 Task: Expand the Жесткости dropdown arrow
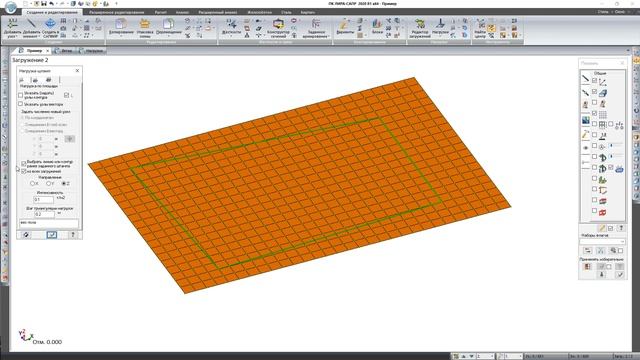coord(231,36)
